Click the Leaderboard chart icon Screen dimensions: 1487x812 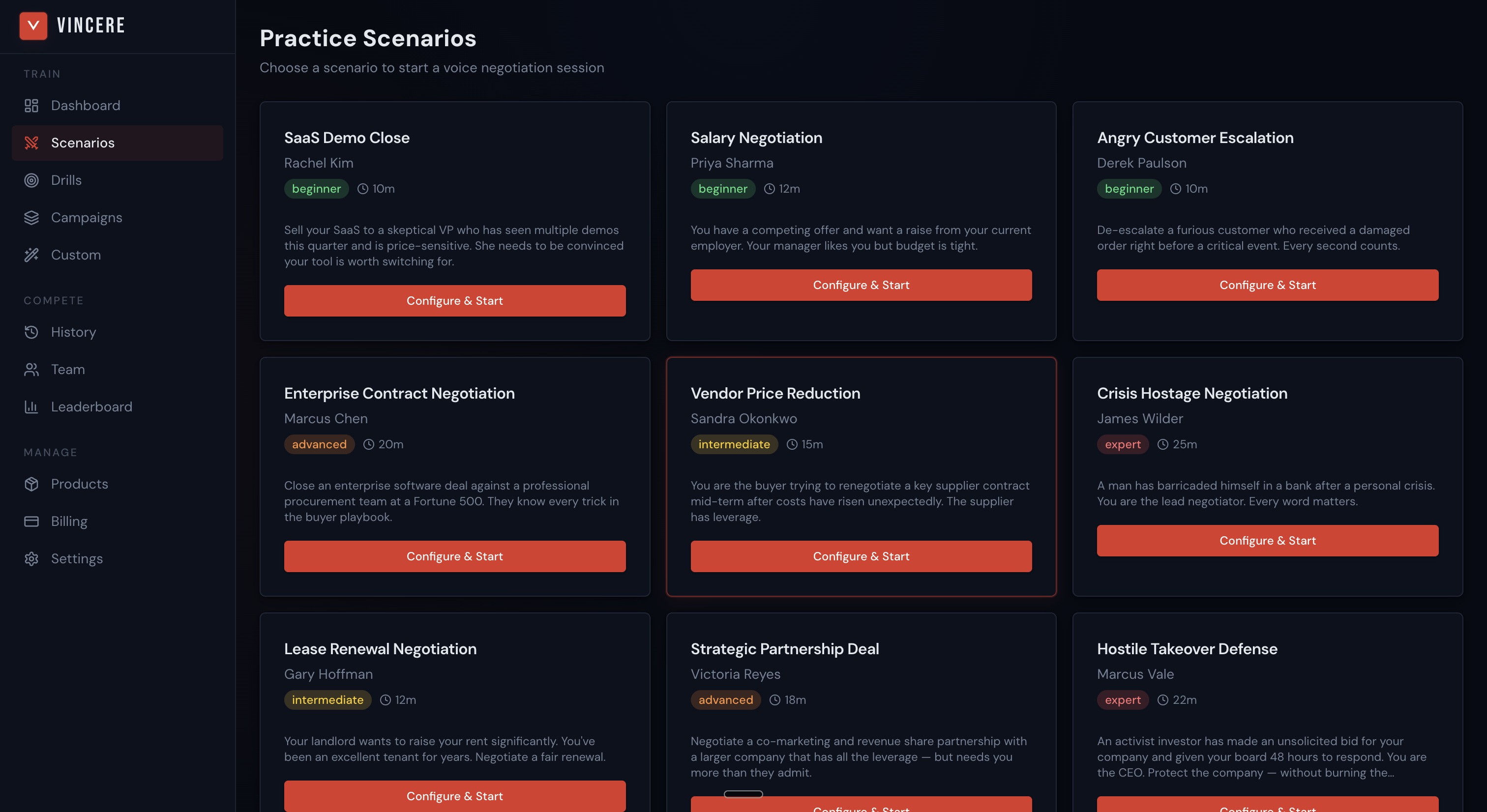(x=31, y=407)
